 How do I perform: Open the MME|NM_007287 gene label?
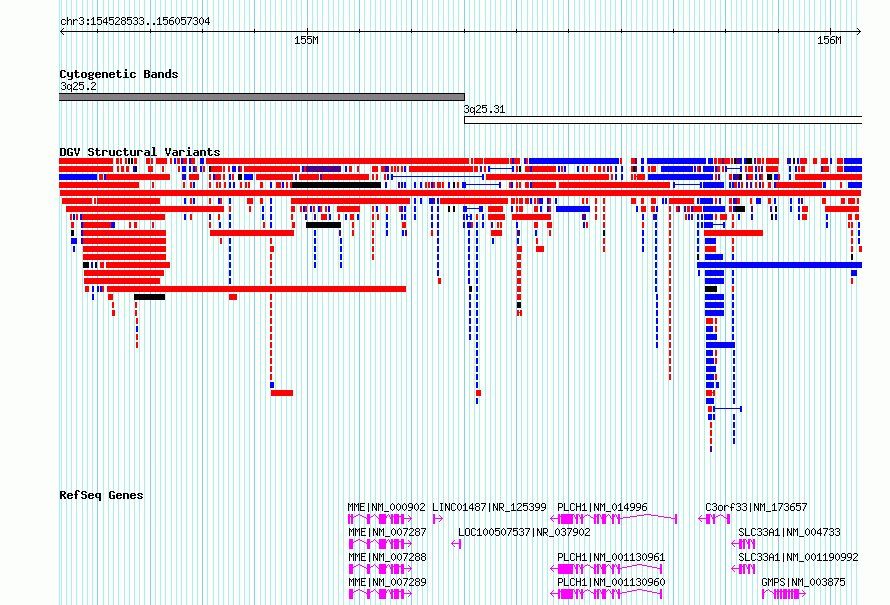[x=387, y=532]
